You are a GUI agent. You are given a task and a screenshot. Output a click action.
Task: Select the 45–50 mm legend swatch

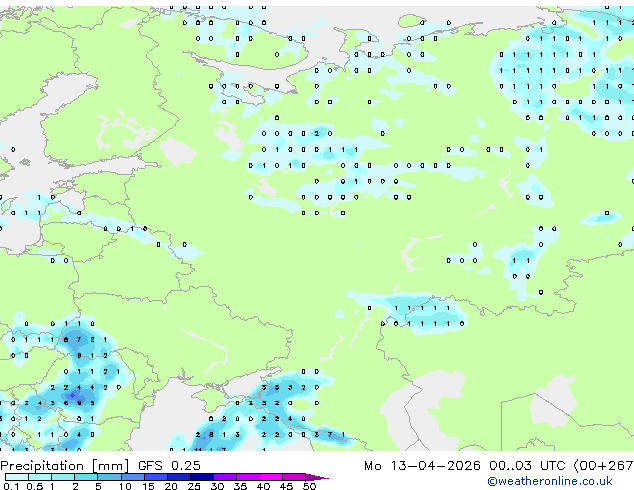294,477
